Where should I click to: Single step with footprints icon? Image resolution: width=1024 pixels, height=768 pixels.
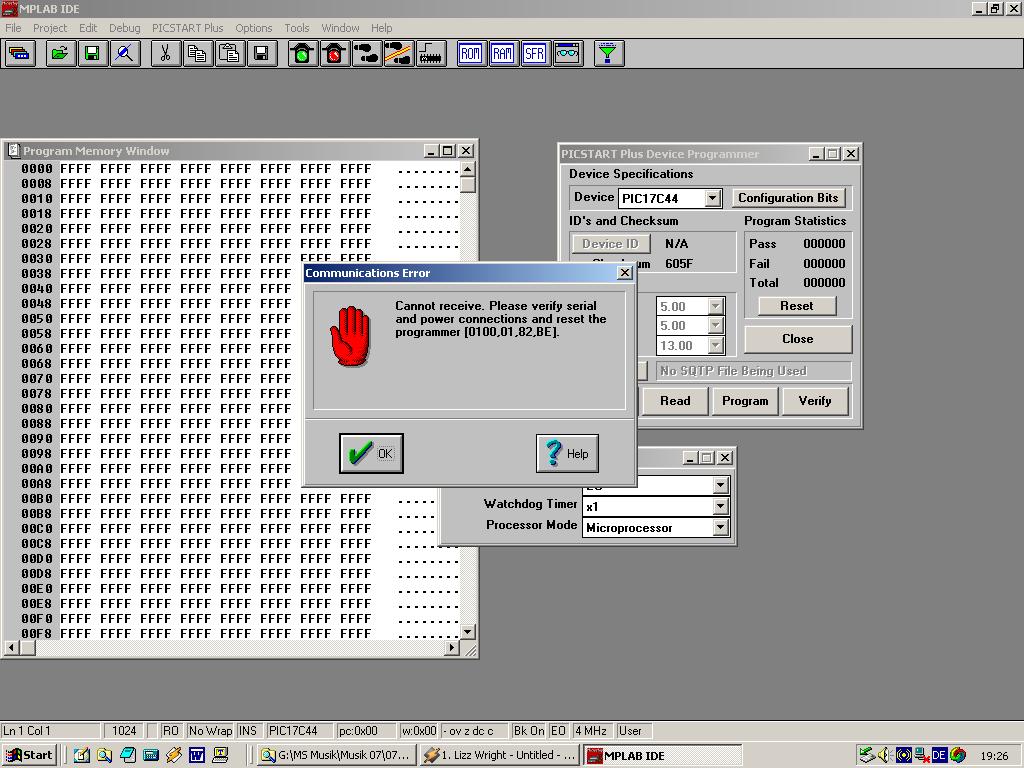click(366, 54)
